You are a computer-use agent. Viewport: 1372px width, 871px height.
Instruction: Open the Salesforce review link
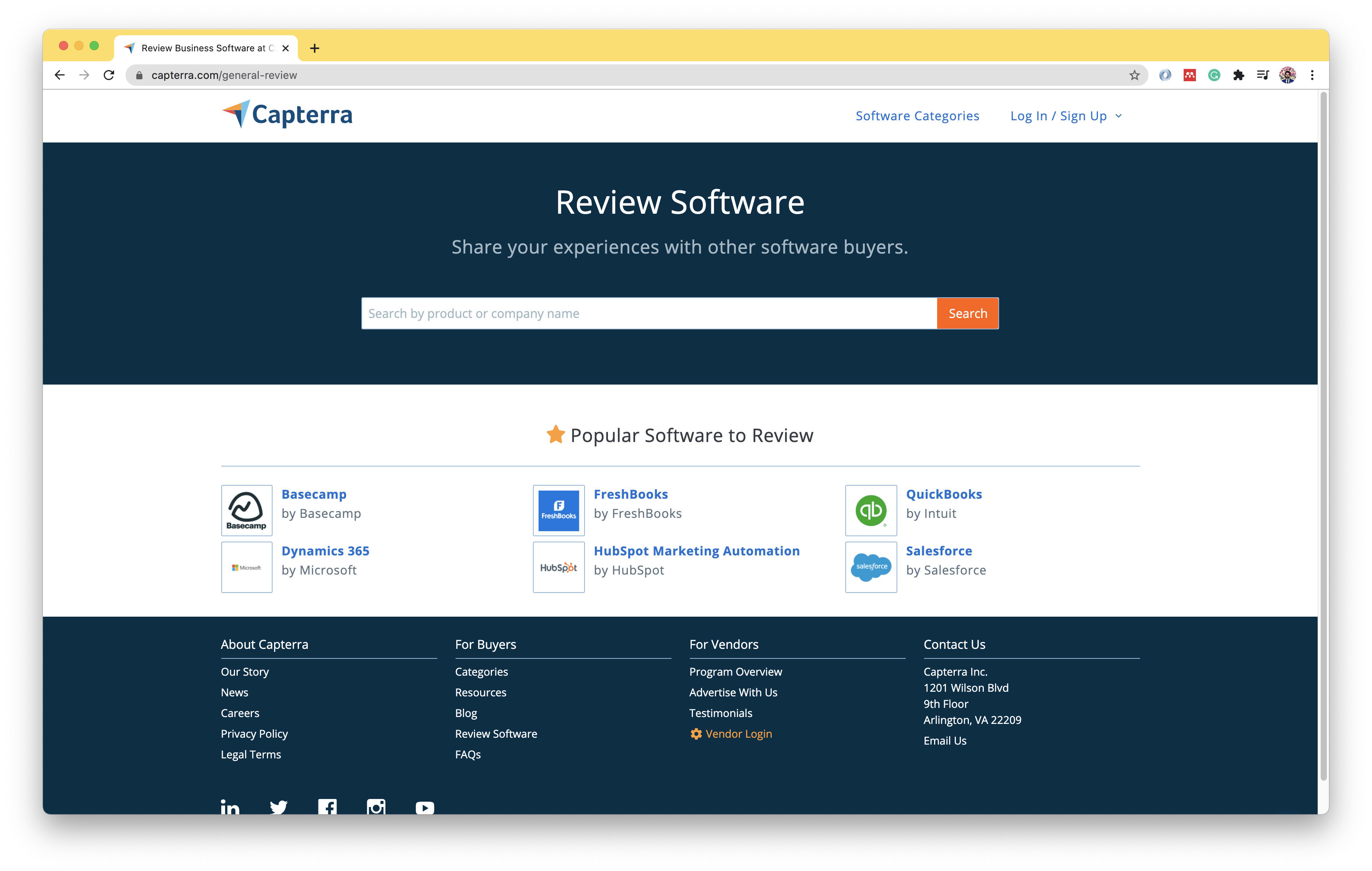click(x=939, y=551)
